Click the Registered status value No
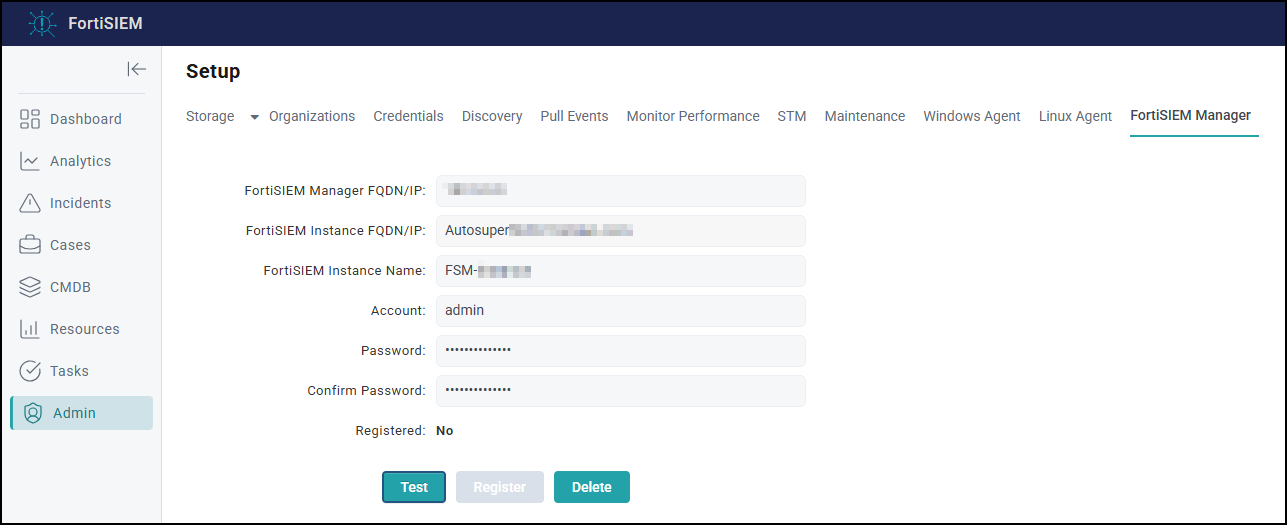 point(445,431)
